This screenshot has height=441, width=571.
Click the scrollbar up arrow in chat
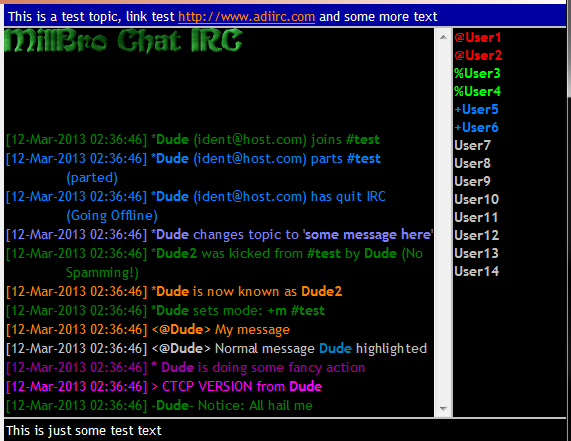pyautogui.click(x=443, y=37)
